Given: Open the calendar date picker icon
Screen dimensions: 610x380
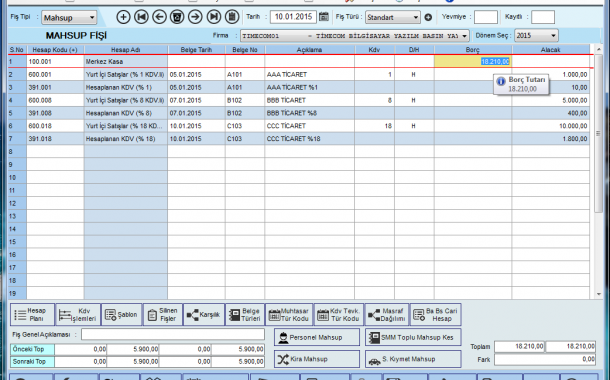Looking at the screenshot, I should [x=324, y=17].
